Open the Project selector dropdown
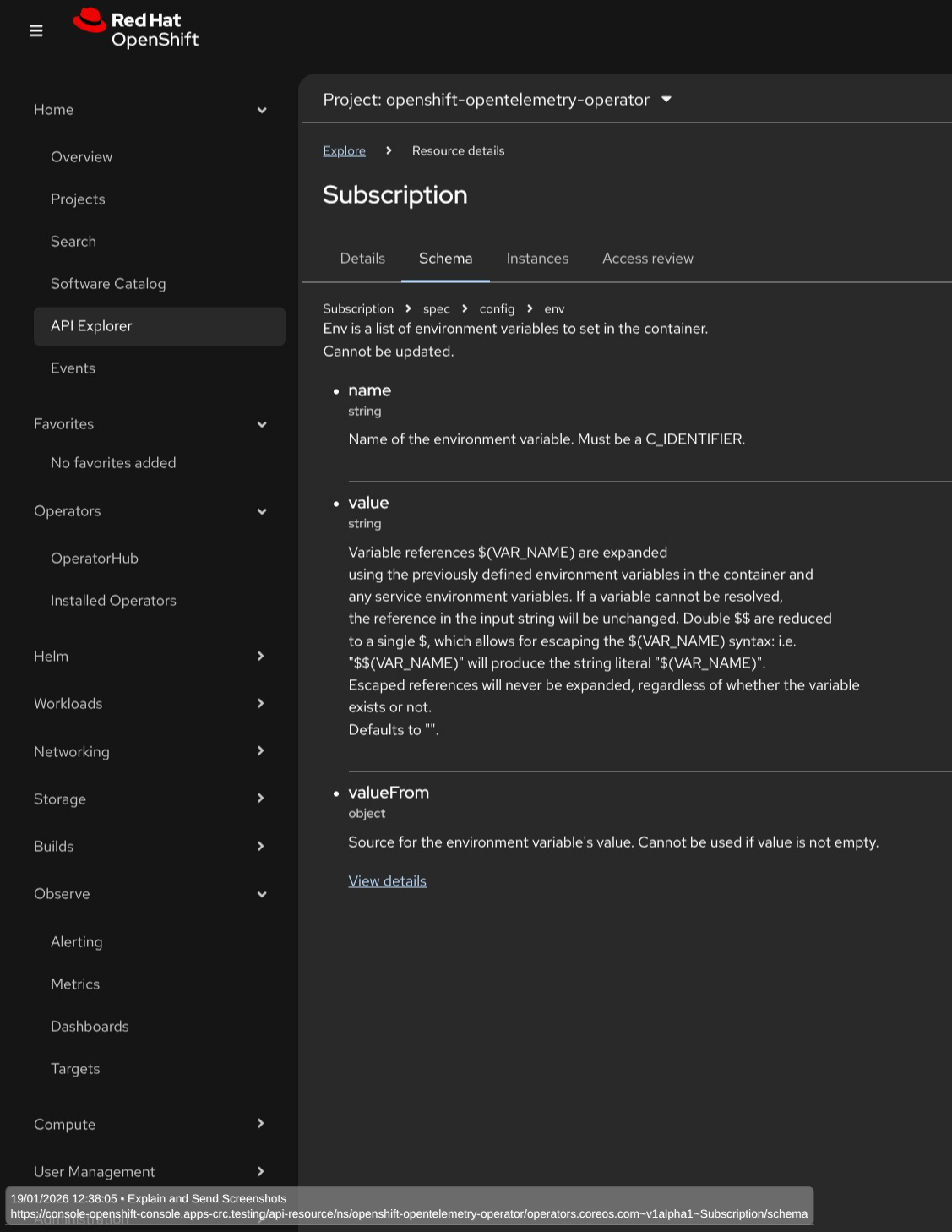952x1232 pixels. point(498,100)
